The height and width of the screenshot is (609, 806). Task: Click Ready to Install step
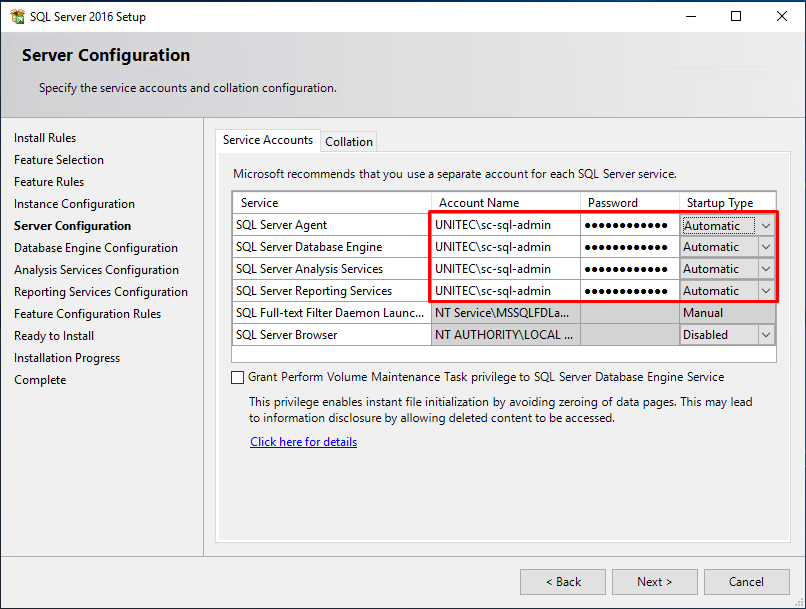click(53, 336)
